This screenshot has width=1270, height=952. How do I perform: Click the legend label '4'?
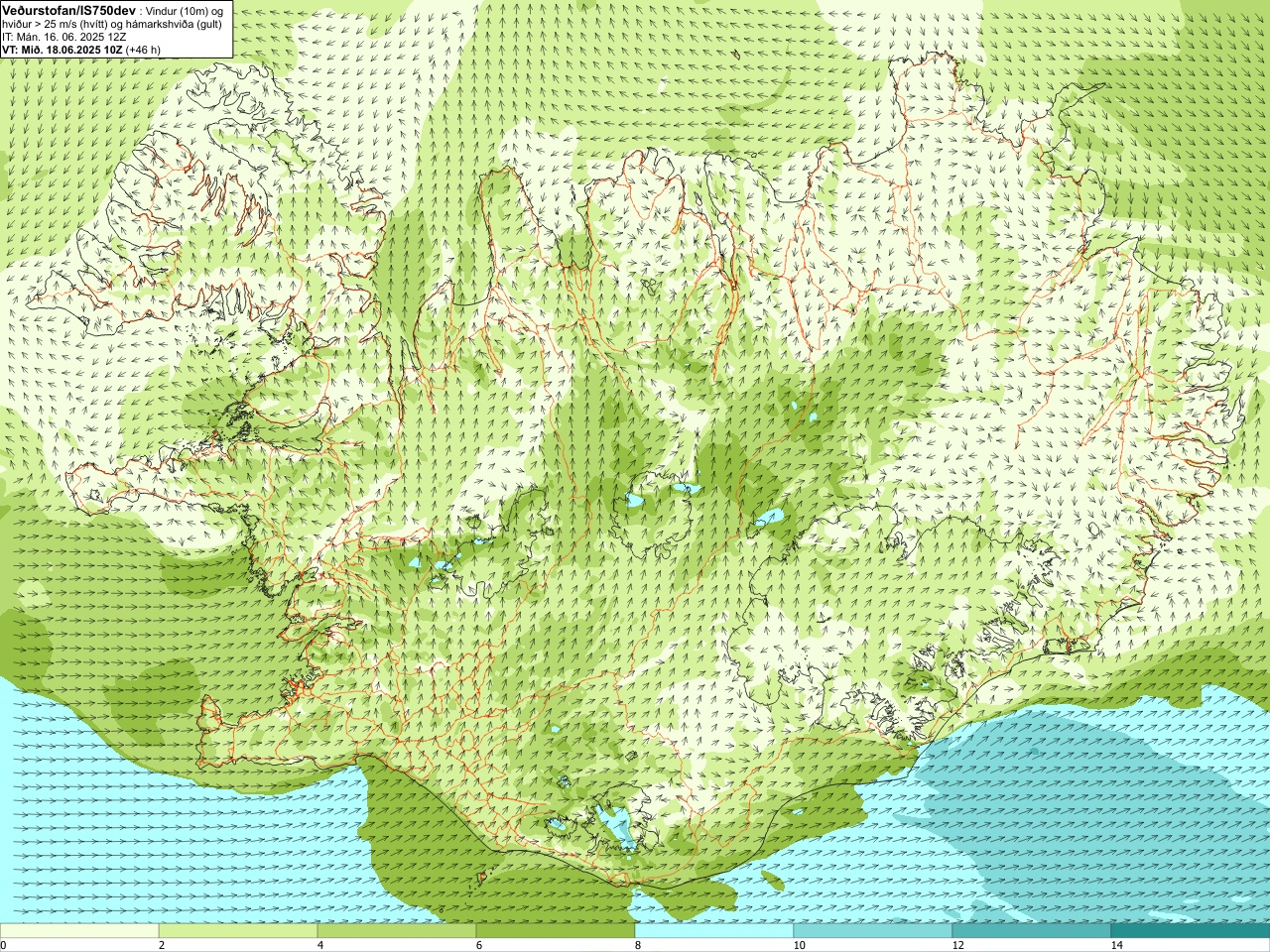point(320,945)
